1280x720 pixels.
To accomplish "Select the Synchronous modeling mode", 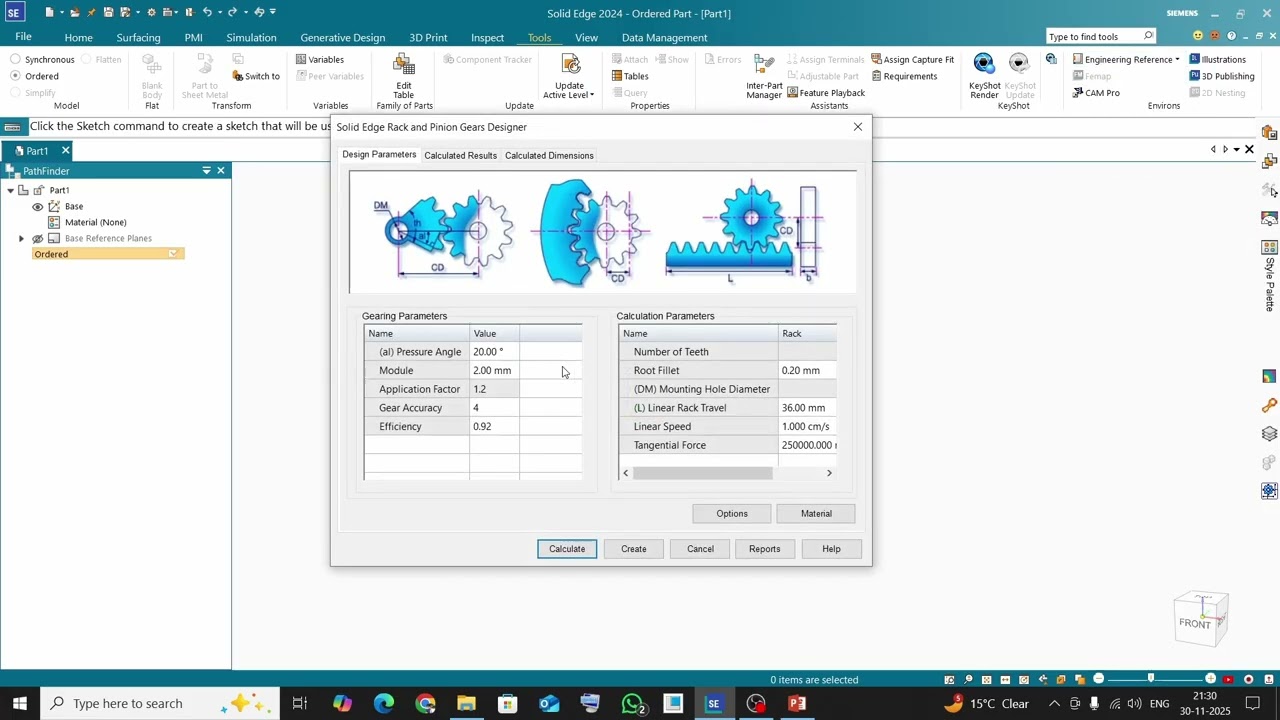I will [43, 59].
